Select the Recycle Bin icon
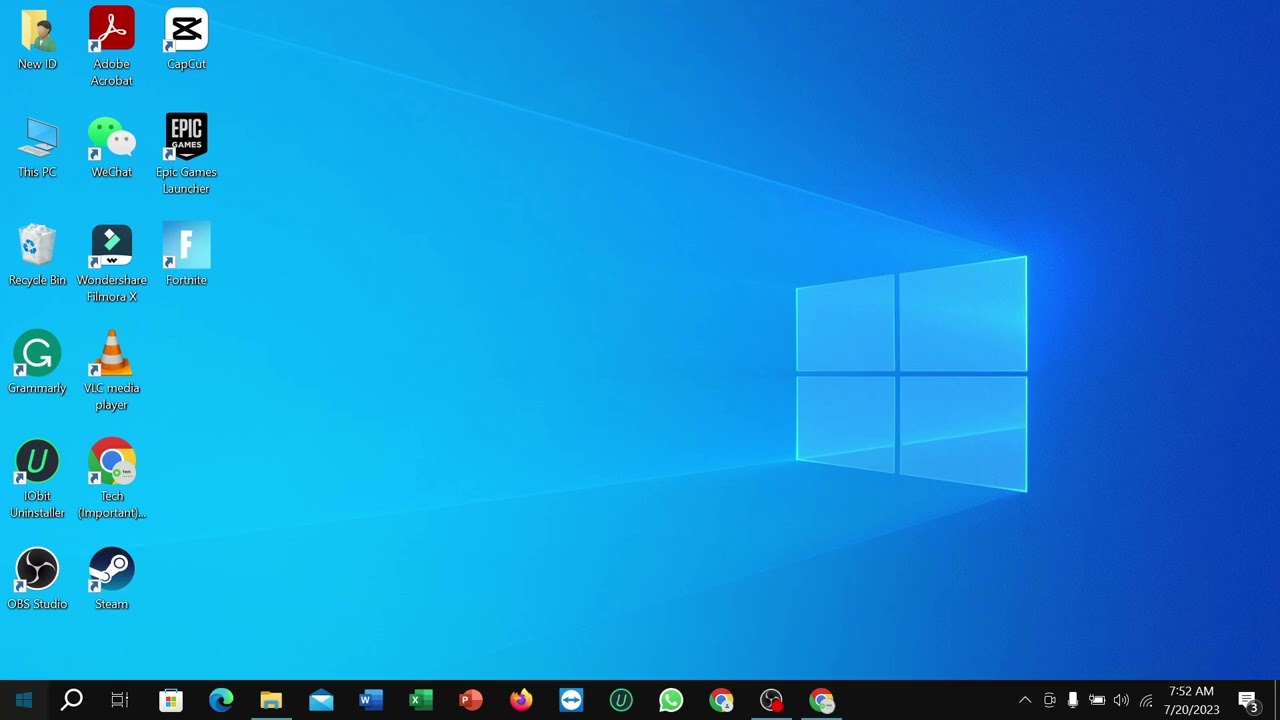This screenshot has width=1280, height=720. click(37, 256)
